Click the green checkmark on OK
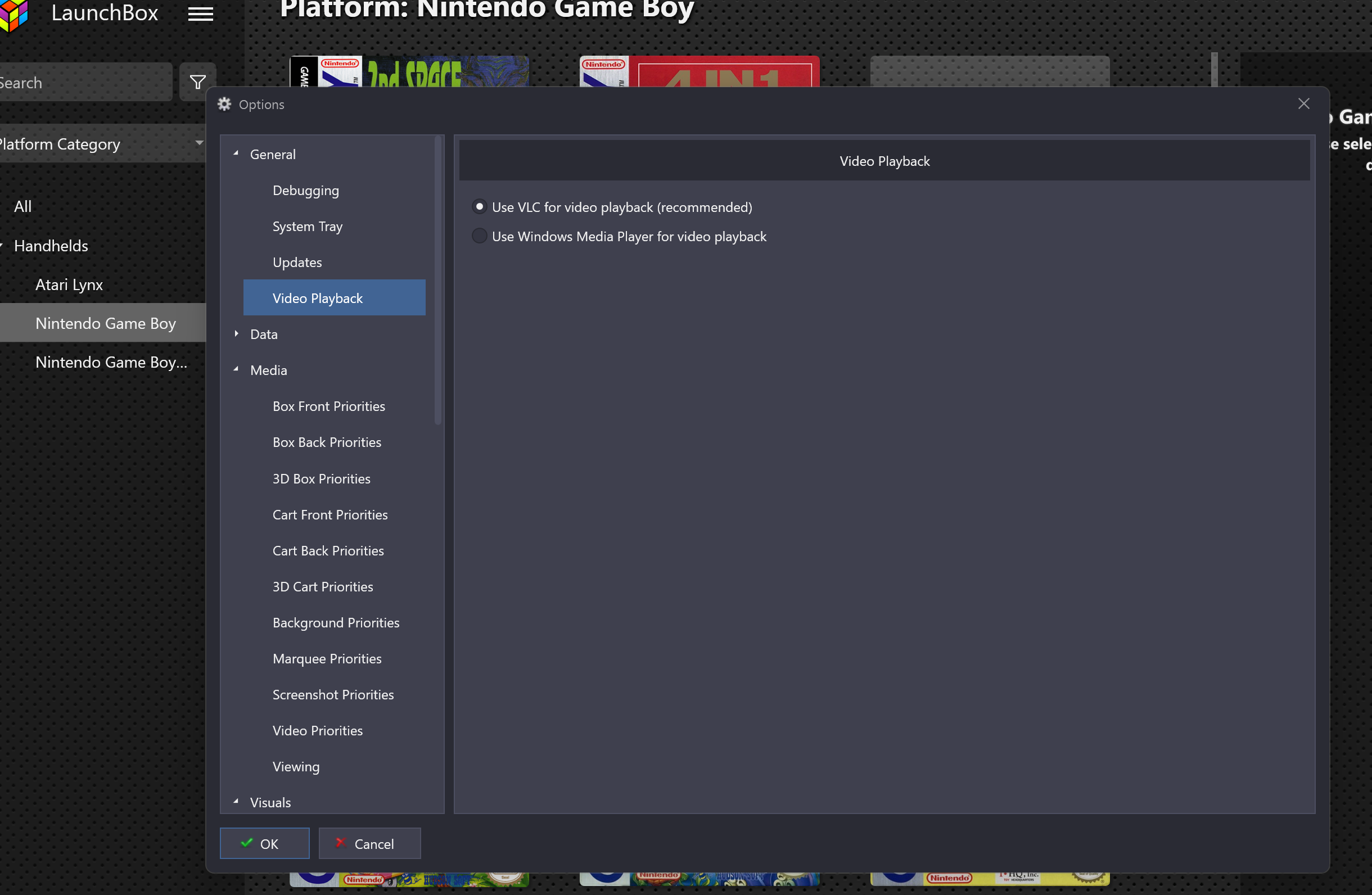Screen dimensions: 1372x895 click(247, 843)
